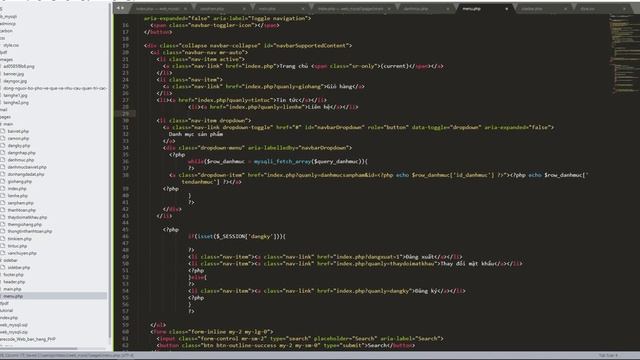The width and height of the screenshot is (640, 360).
Task: Open dayngoc.jpg in the sidebar
Action: click(x=15, y=81)
